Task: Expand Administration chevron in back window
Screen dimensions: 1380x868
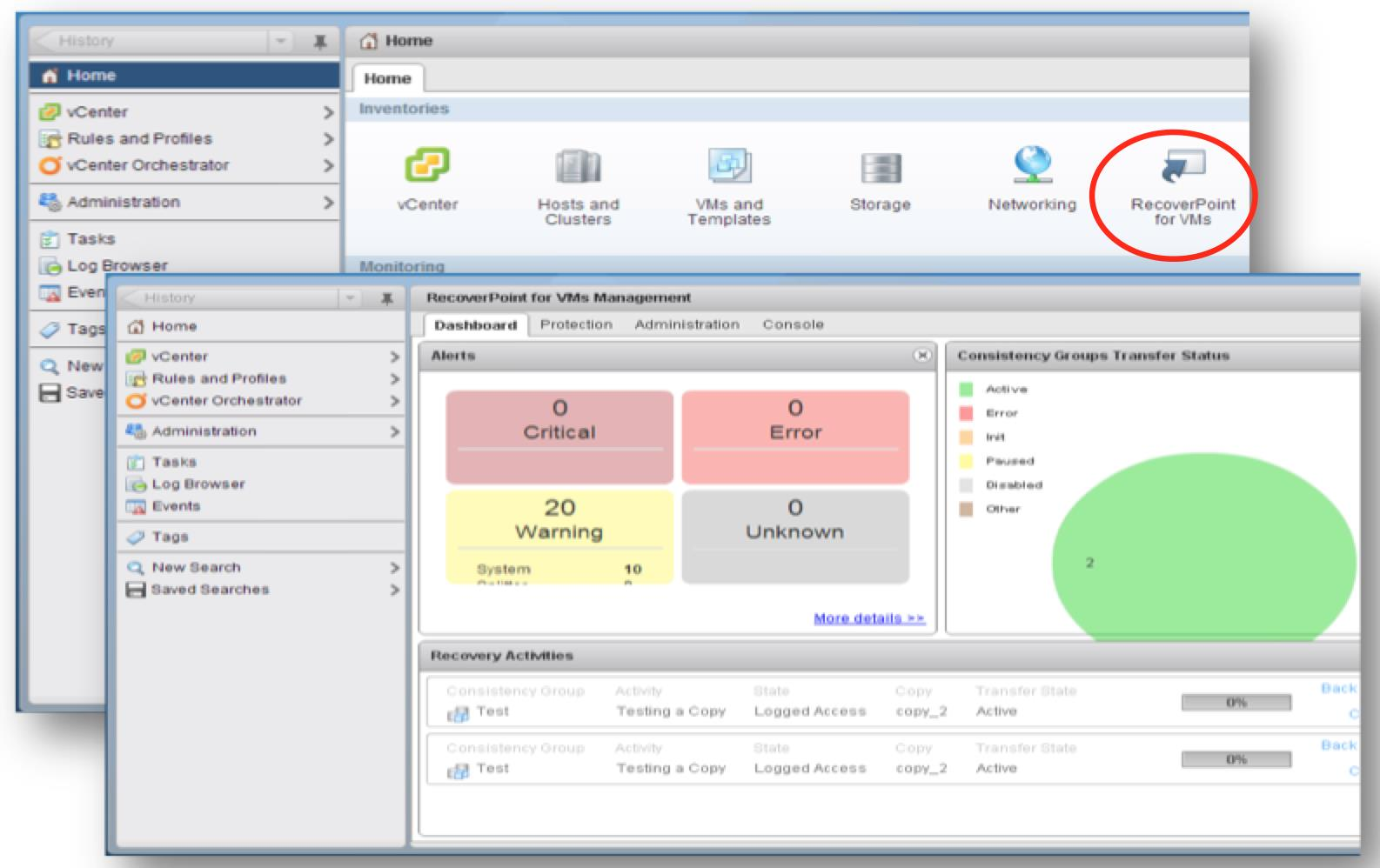Action: [328, 203]
